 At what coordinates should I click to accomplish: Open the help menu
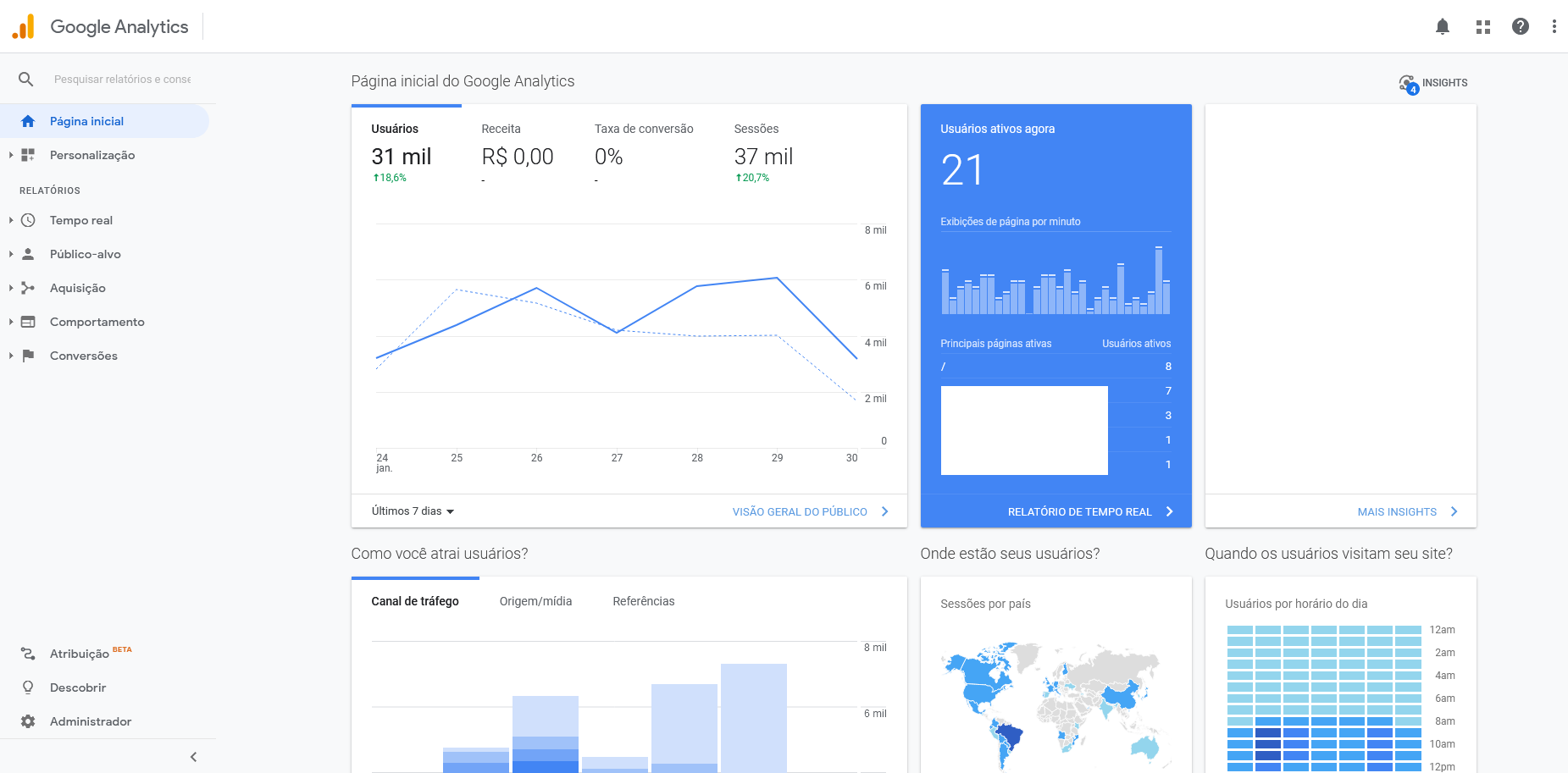(1521, 26)
